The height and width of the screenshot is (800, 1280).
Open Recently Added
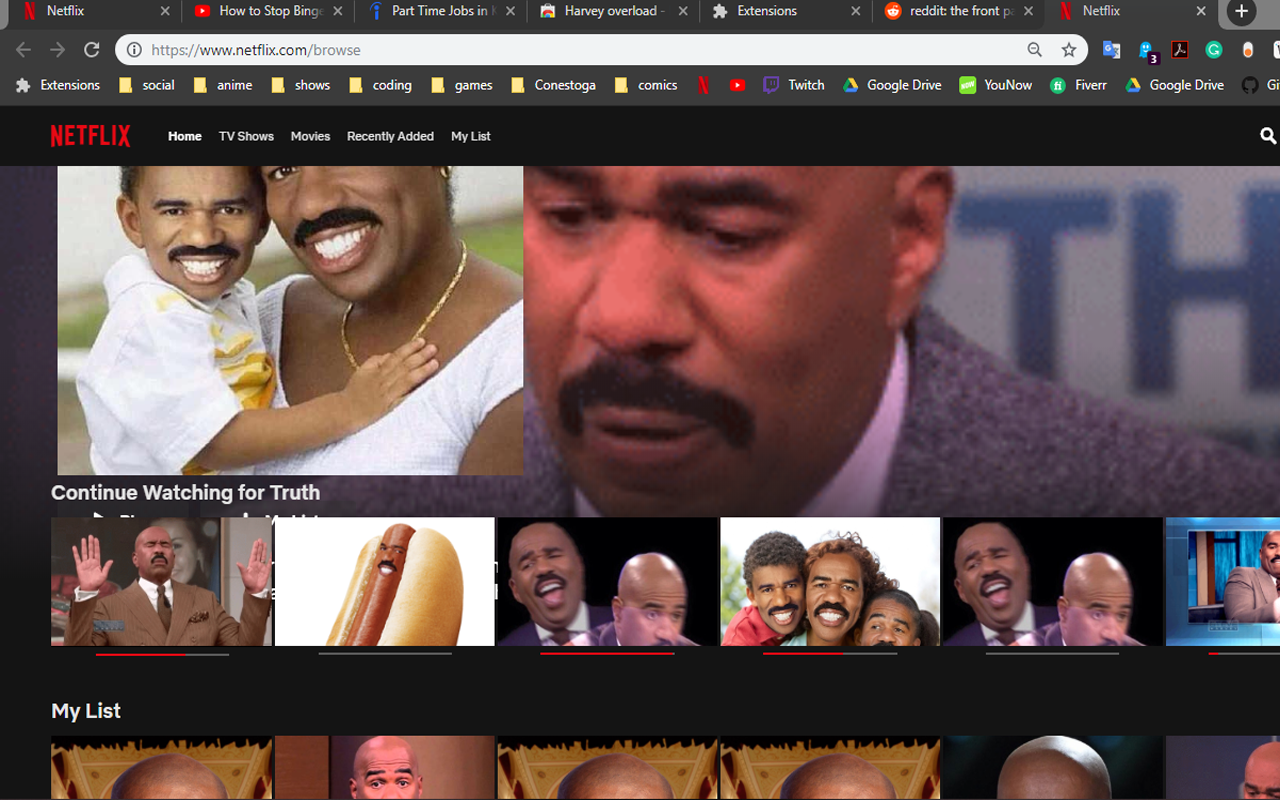(x=390, y=136)
